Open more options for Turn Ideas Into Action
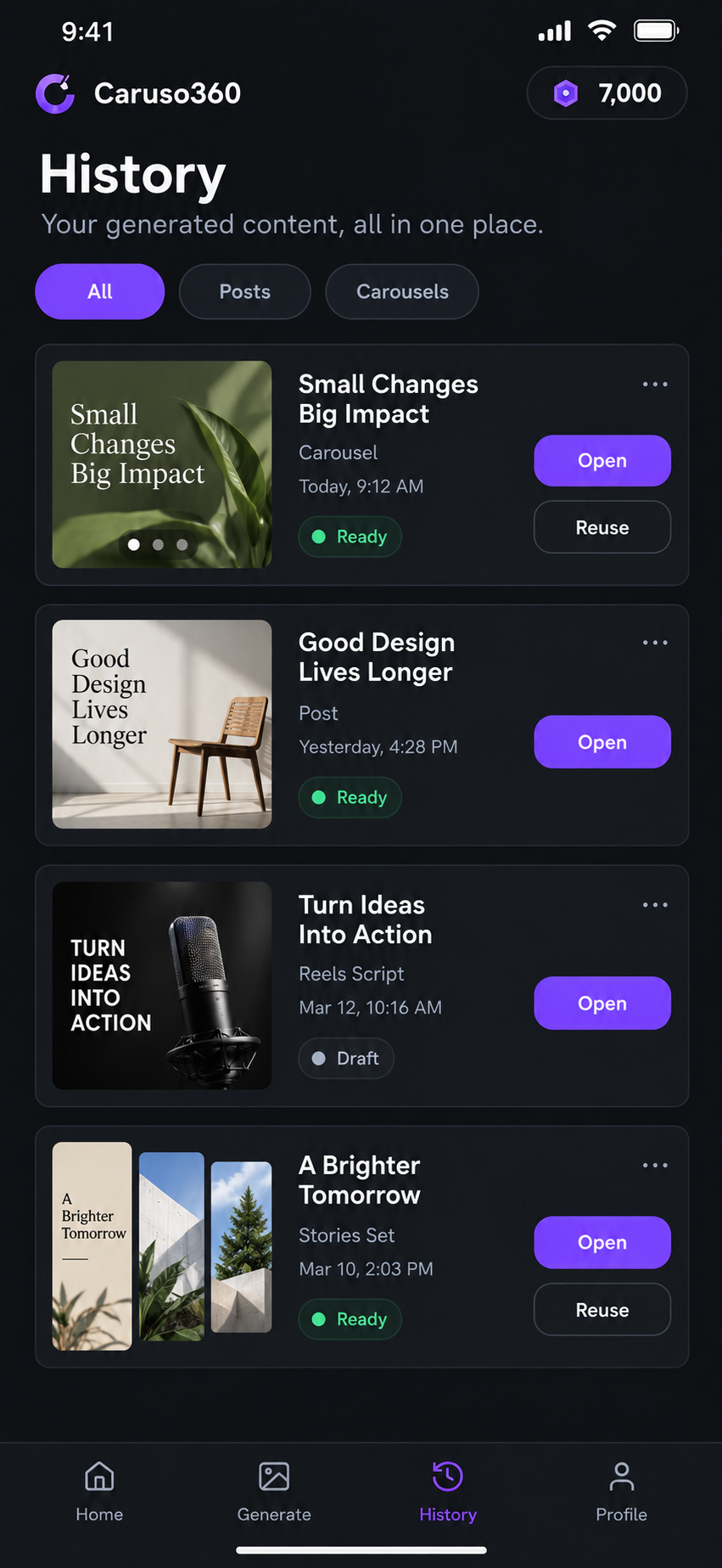This screenshot has height=1568, width=722. coord(655,905)
